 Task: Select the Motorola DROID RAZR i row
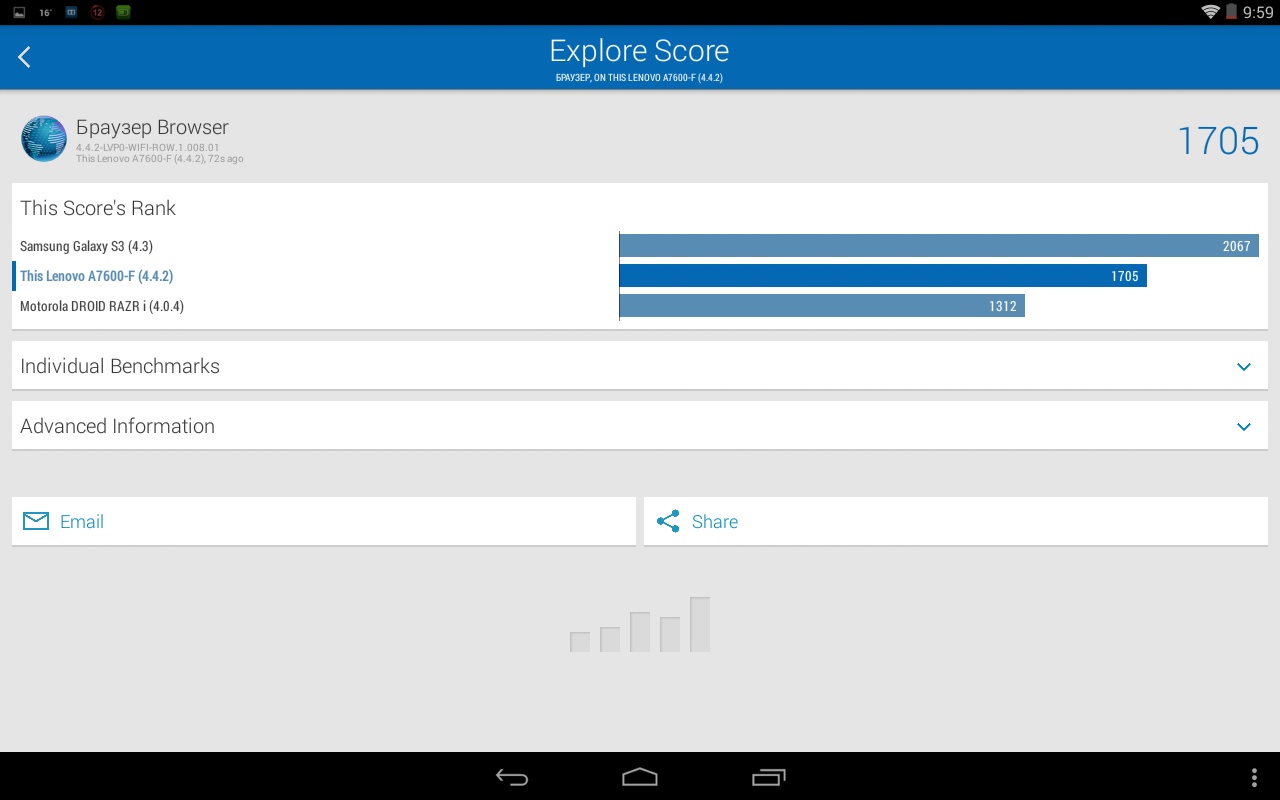coord(102,306)
